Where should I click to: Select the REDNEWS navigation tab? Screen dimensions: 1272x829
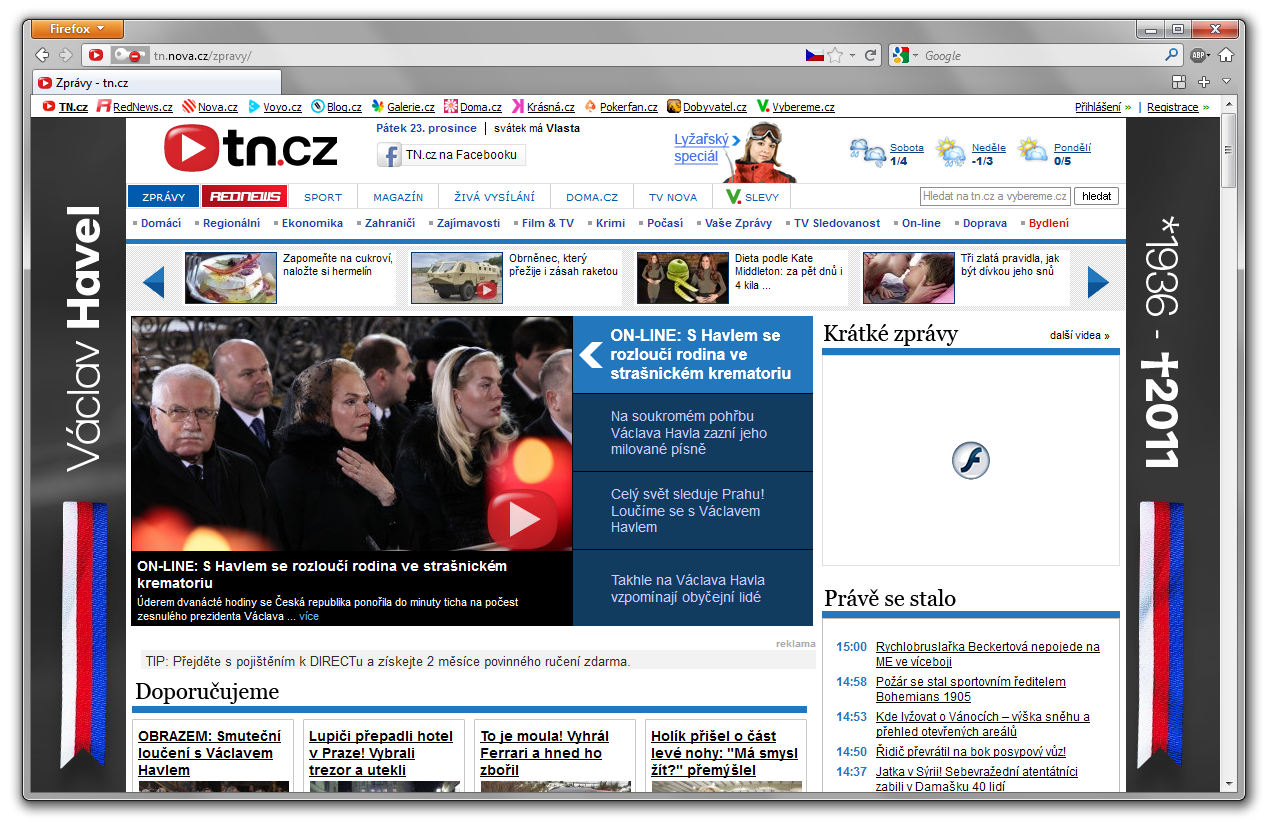click(x=244, y=197)
